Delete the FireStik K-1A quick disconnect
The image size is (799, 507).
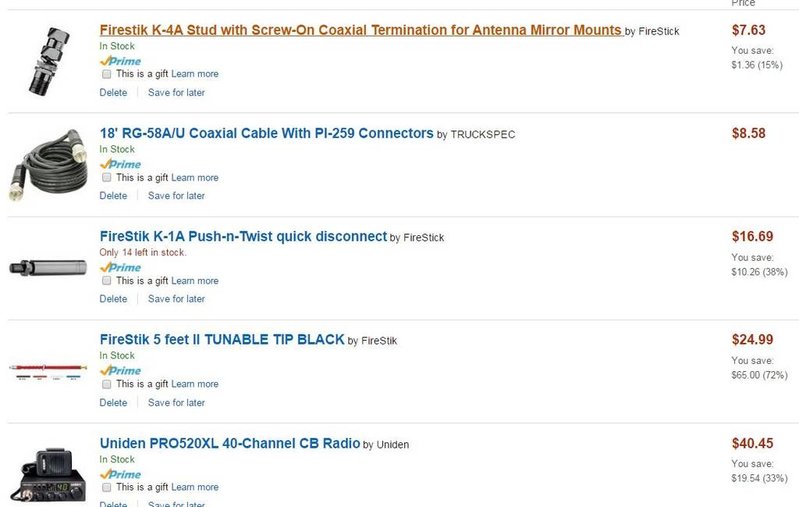113,299
